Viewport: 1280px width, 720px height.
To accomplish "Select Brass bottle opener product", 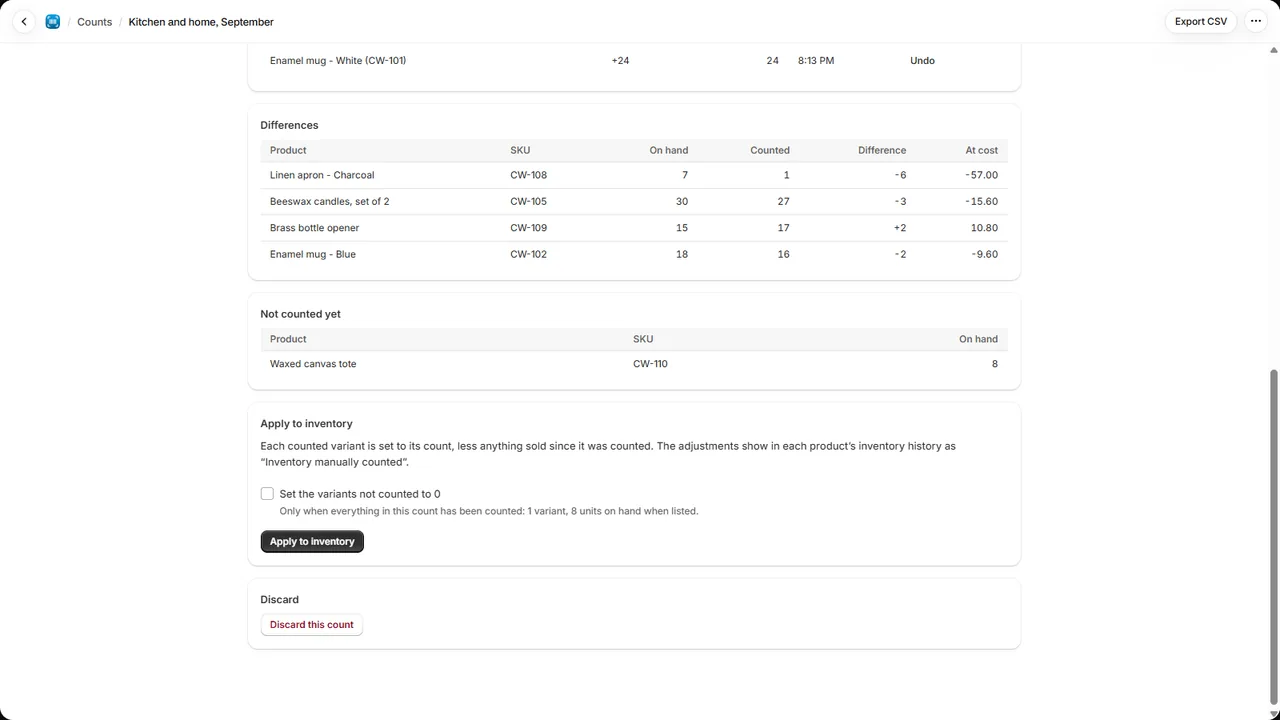I will click(314, 228).
